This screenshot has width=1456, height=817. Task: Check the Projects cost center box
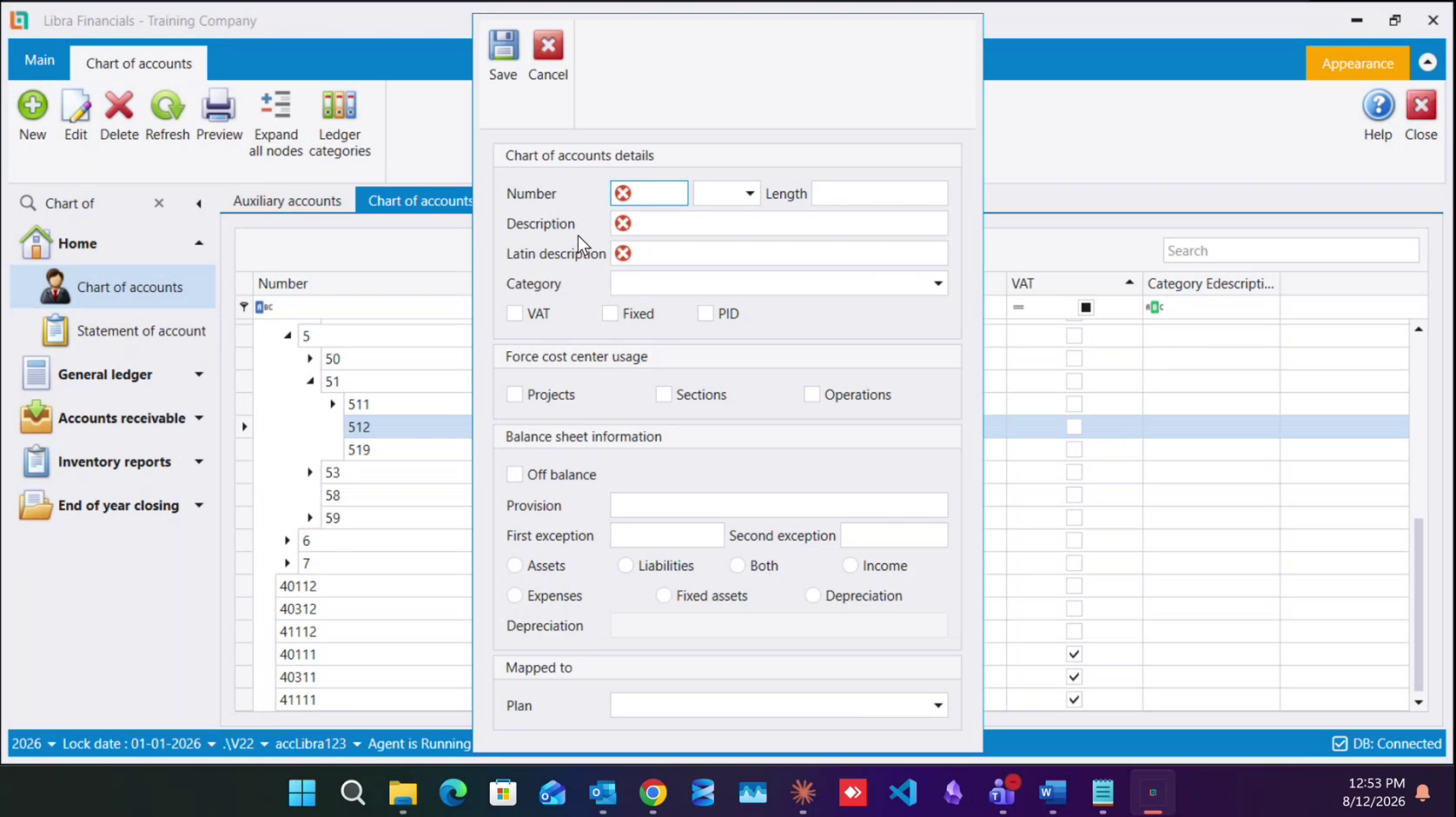tap(515, 395)
